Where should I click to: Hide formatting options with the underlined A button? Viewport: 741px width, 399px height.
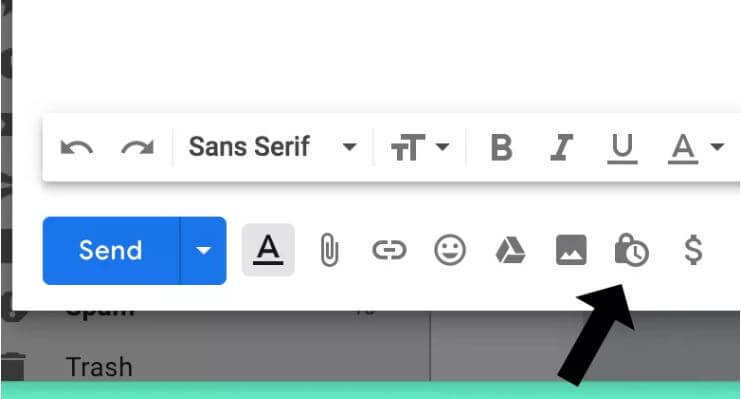(x=268, y=250)
